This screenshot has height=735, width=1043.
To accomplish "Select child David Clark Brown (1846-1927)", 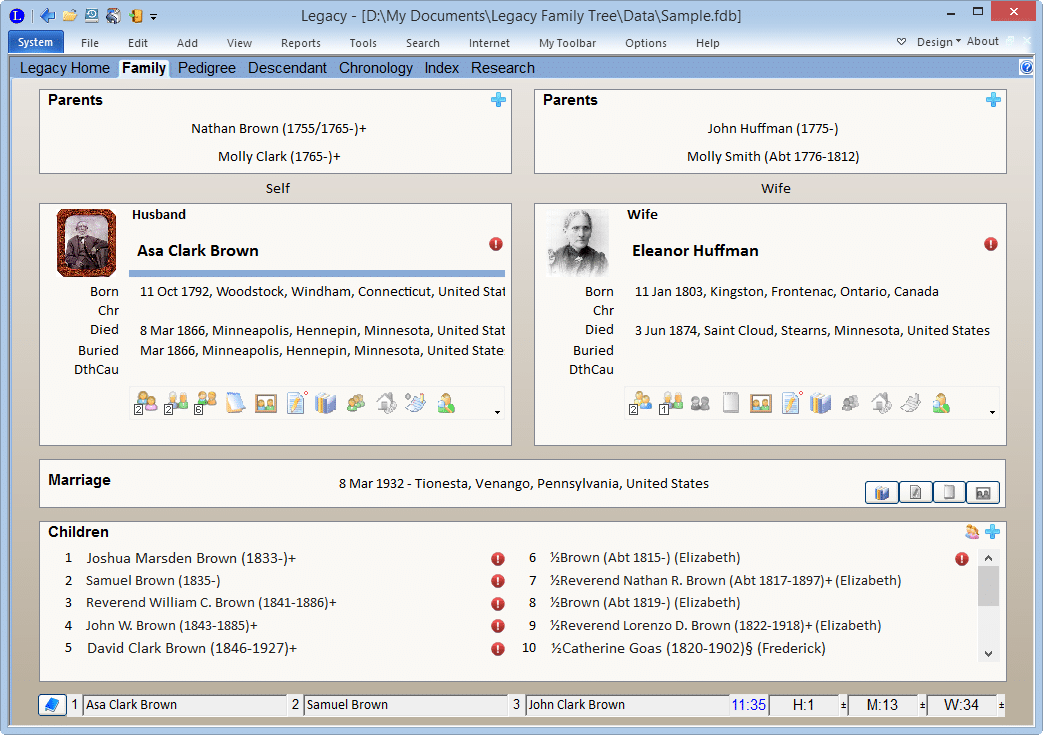I will (192, 648).
